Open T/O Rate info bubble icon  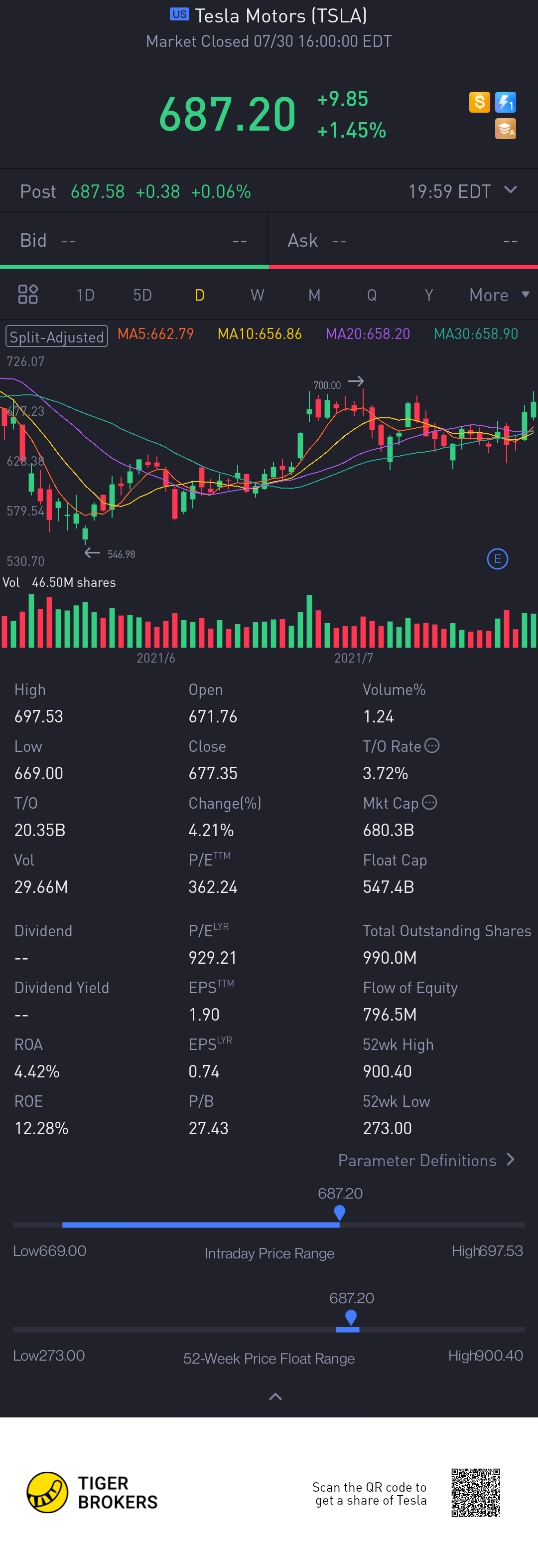tap(431, 746)
